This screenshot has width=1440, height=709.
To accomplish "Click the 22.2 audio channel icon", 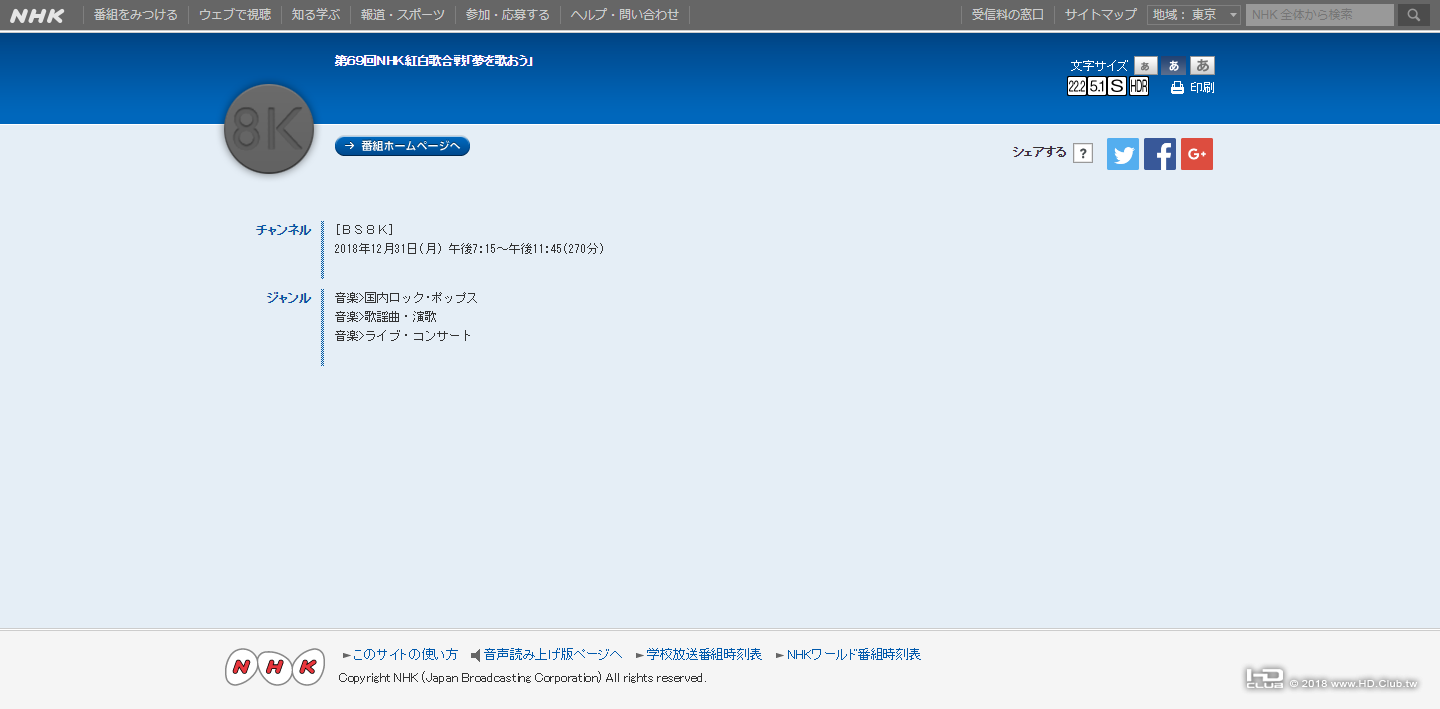I will [x=1077, y=87].
